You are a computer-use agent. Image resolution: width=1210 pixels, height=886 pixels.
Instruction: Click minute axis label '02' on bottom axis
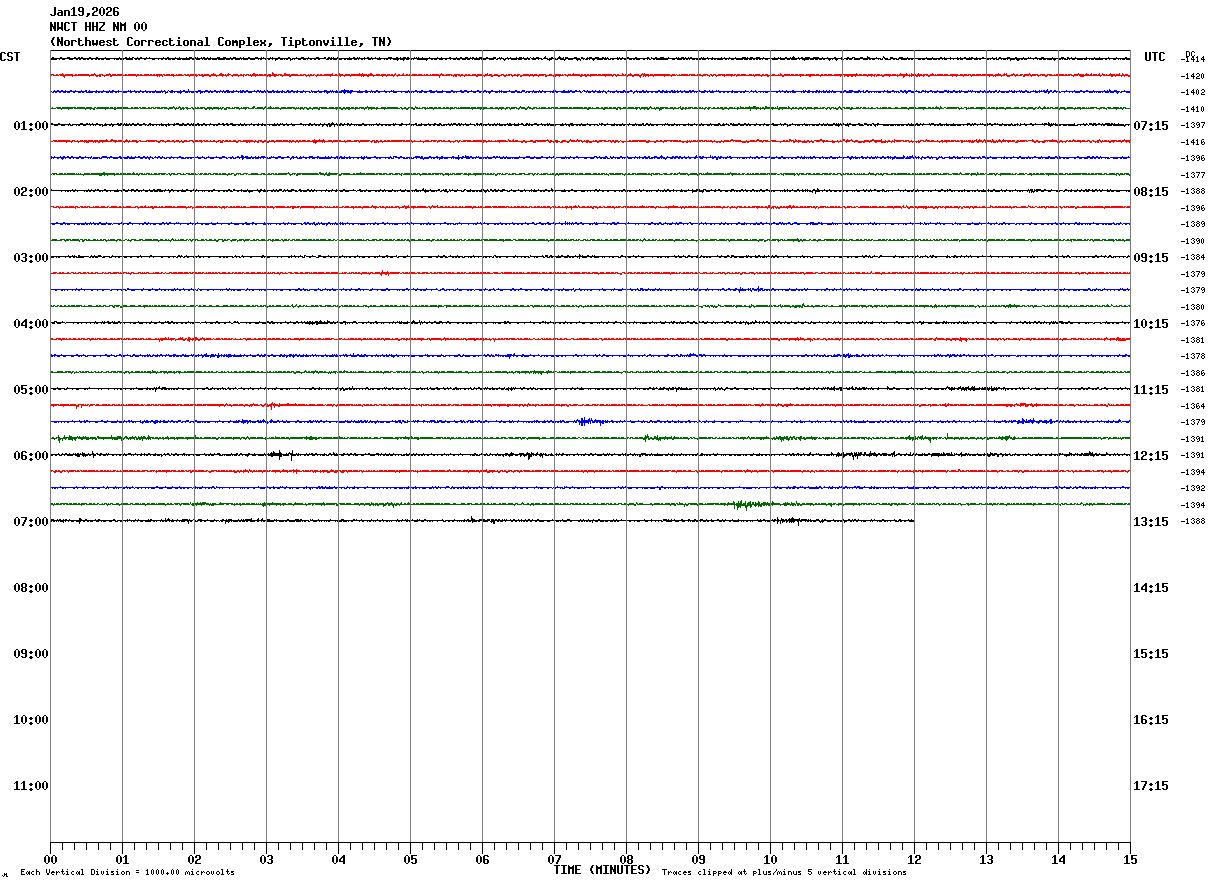(x=194, y=860)
